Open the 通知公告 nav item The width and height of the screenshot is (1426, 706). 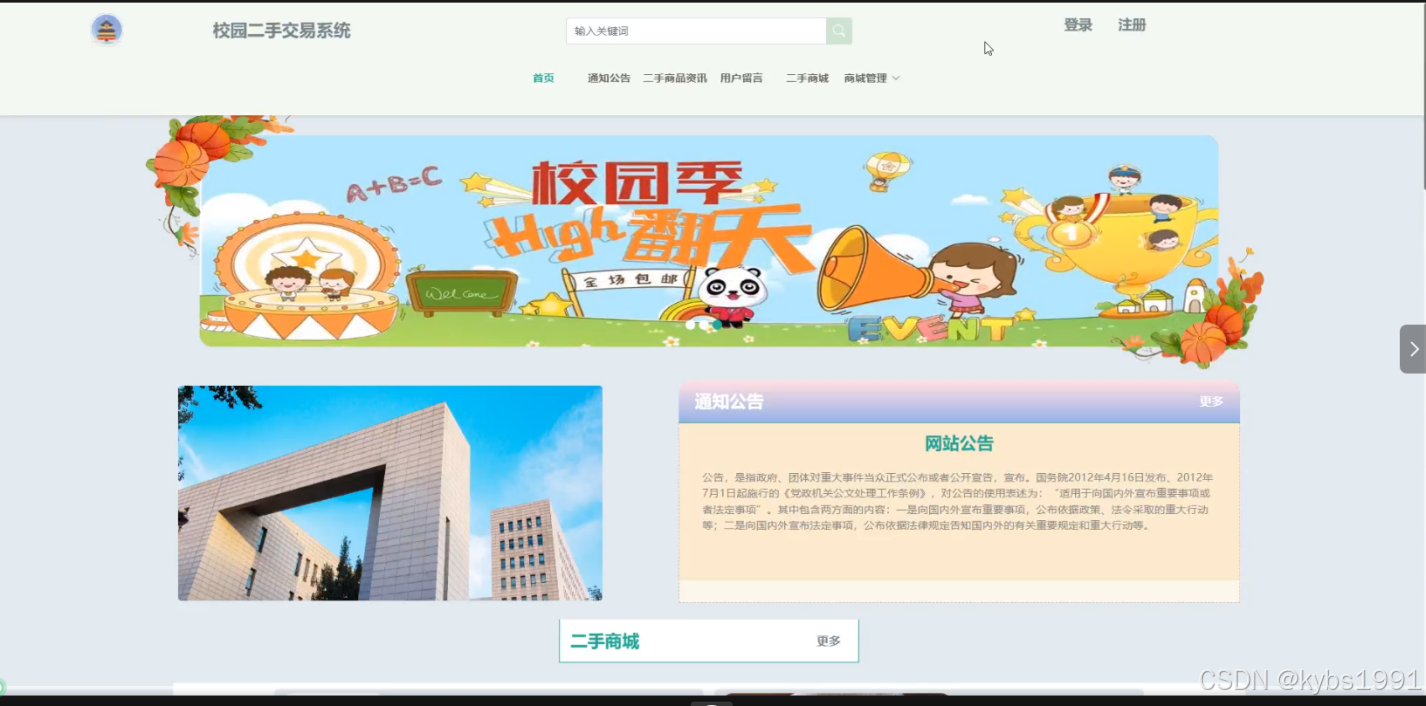(x=609, y=78)
